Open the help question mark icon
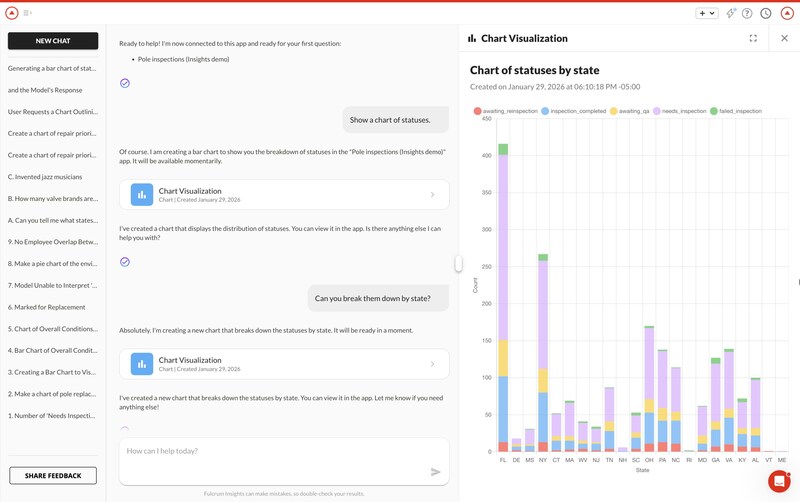 (747, 13)
